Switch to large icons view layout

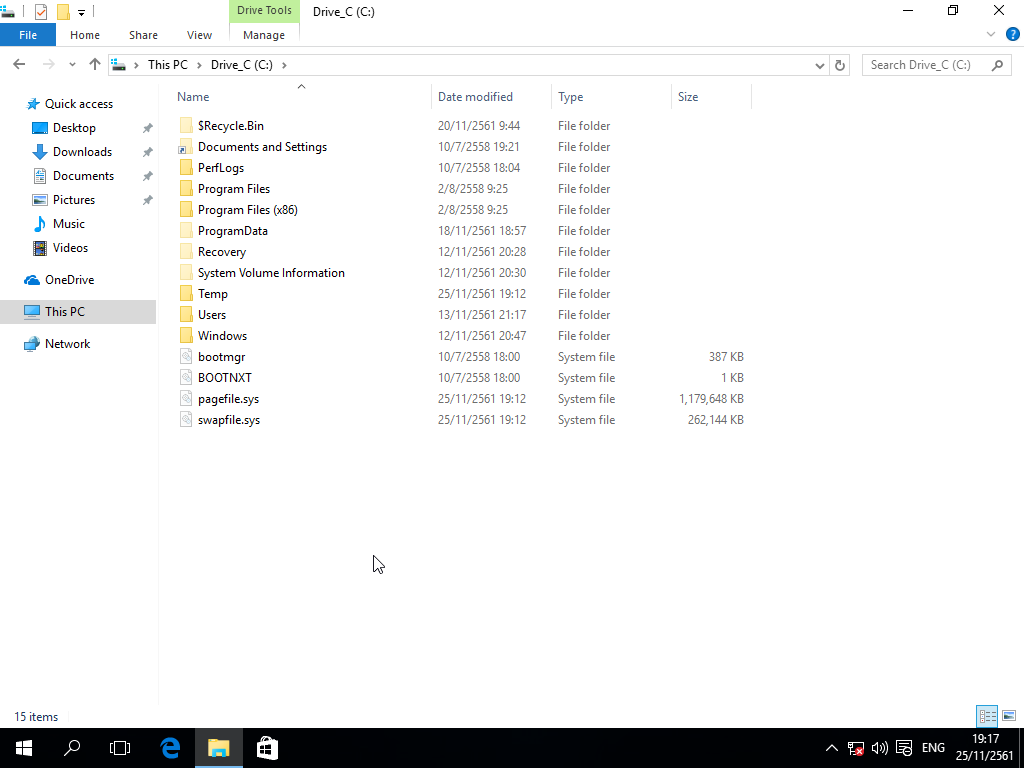(x=1009, y=716)
